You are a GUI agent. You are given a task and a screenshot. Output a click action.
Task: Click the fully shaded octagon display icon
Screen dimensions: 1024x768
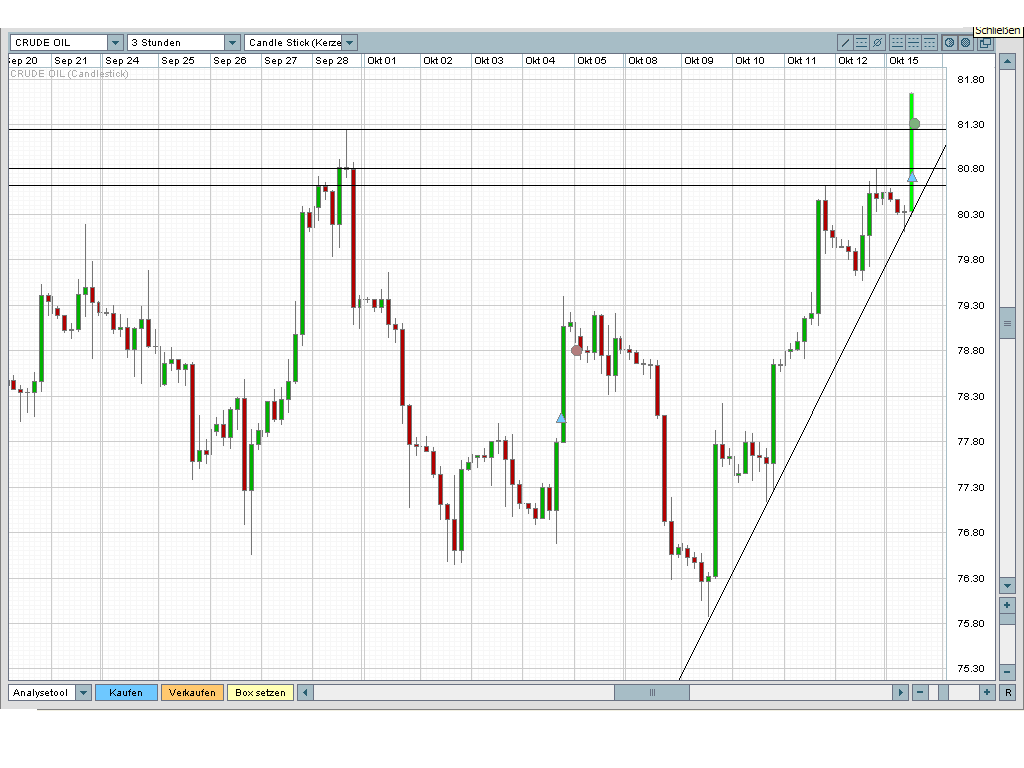point(966,42)
